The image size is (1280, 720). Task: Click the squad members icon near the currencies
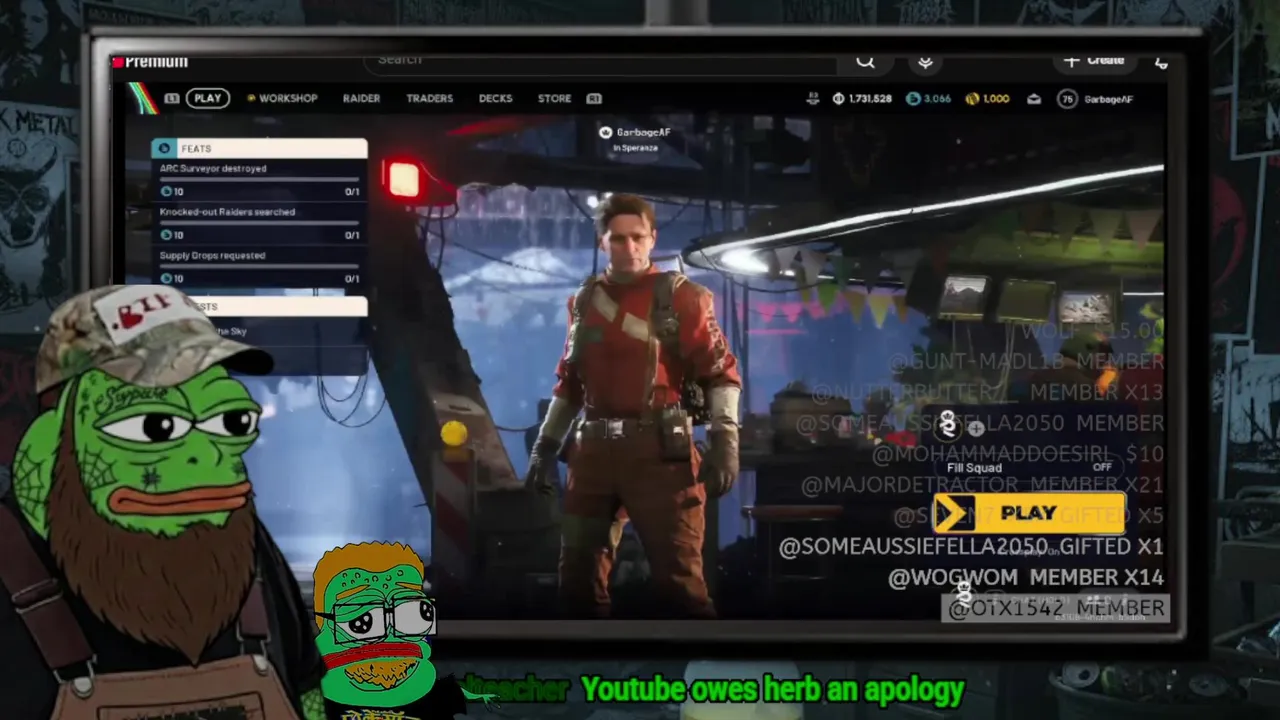(x=813, y=99)
